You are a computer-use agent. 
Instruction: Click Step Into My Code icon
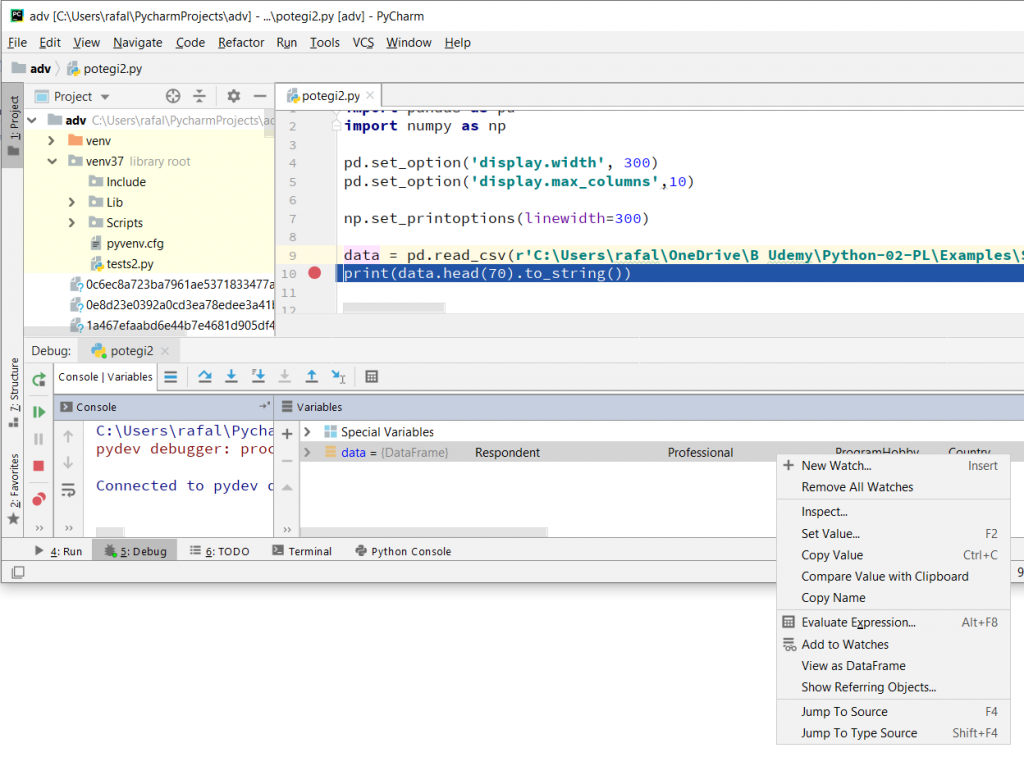click(259, 377)
